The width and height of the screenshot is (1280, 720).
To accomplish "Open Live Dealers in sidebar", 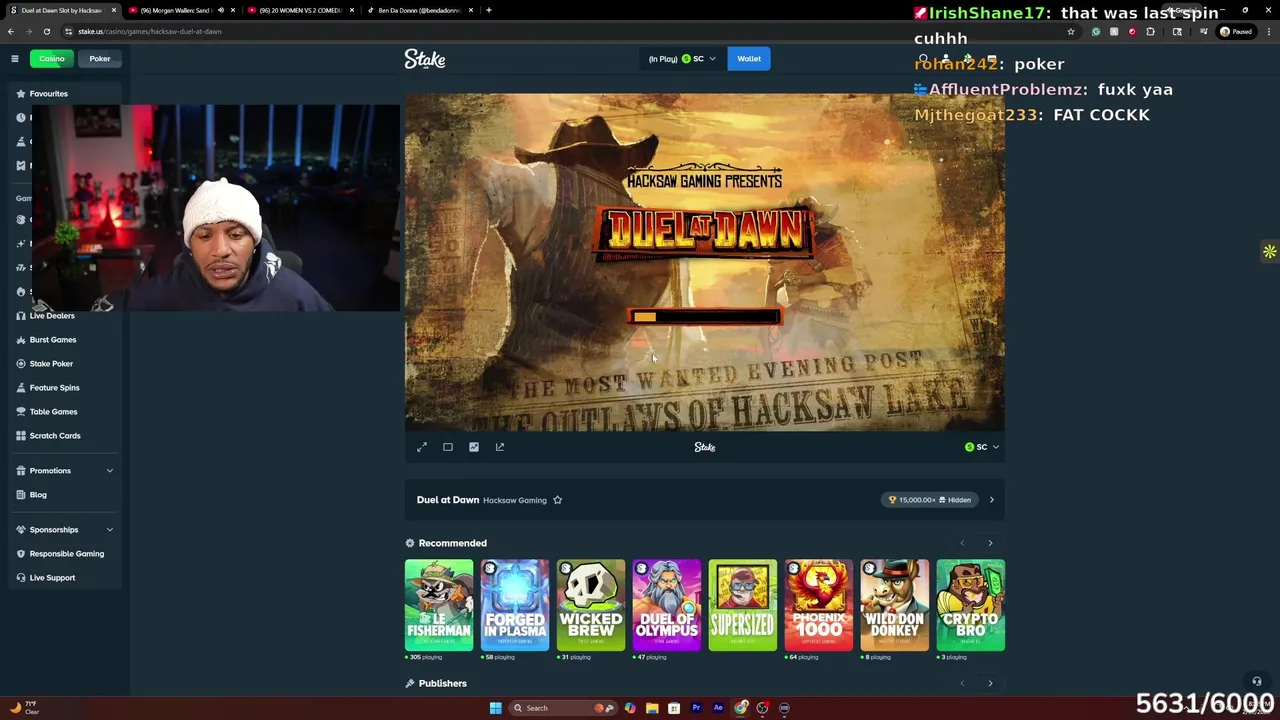I will [52, 316].
